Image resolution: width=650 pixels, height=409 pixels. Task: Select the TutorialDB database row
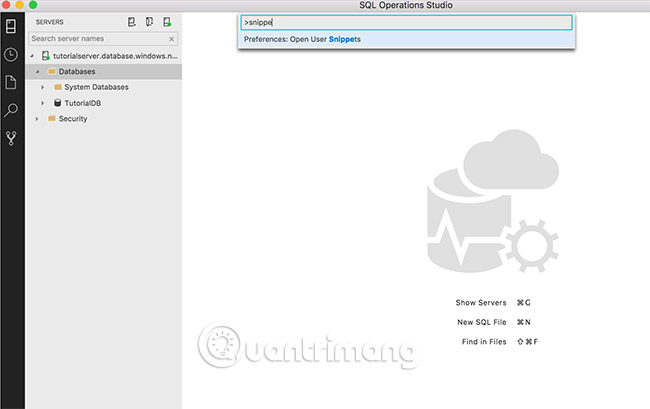[103, 103]
